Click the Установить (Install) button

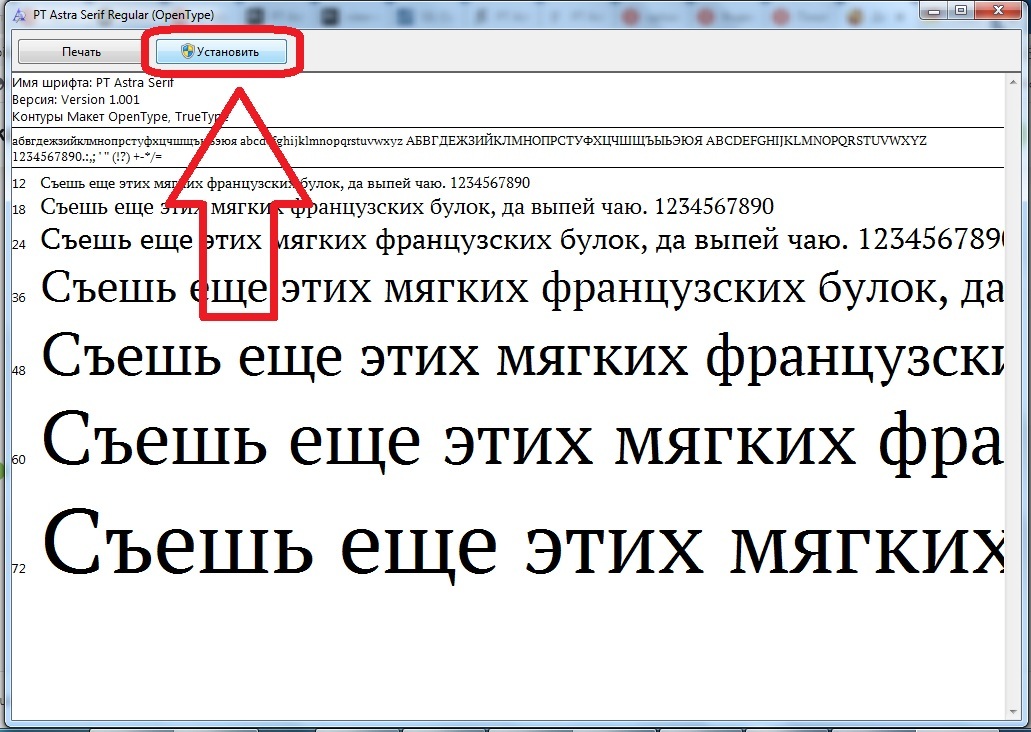tap(221, 52)
